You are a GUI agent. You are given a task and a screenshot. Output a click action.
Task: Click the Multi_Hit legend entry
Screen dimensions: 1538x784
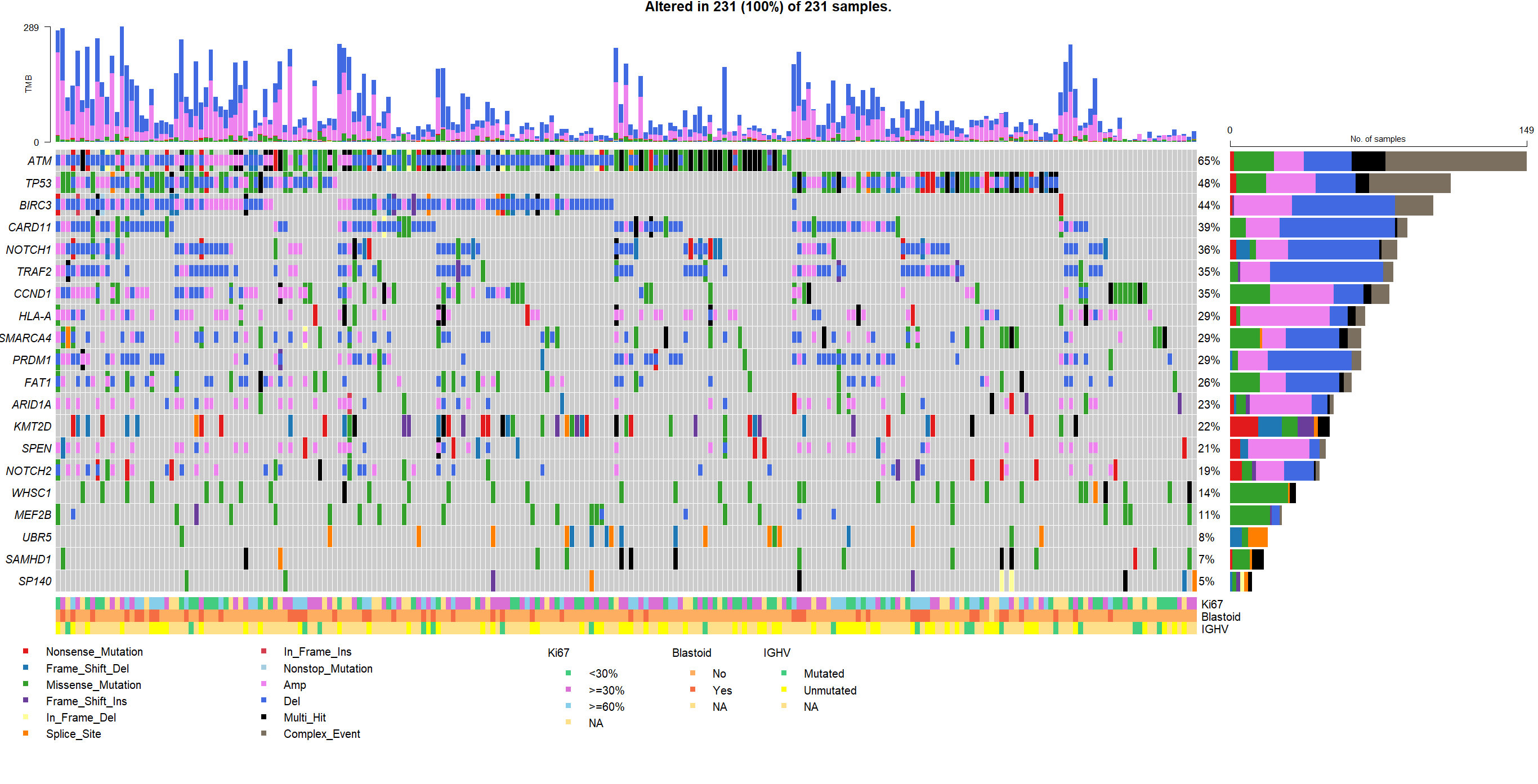(x=305, y=718)
